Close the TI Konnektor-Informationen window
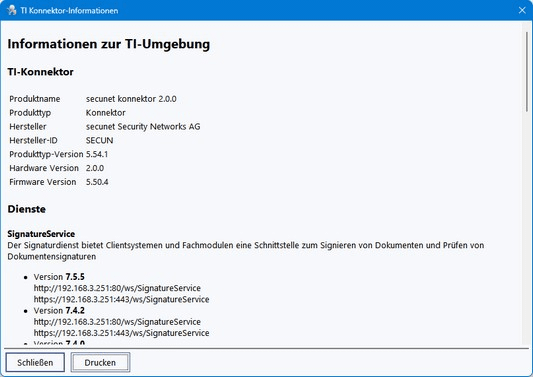The width and height of the screenshot is (533, 377). click(x=522, y=10)
